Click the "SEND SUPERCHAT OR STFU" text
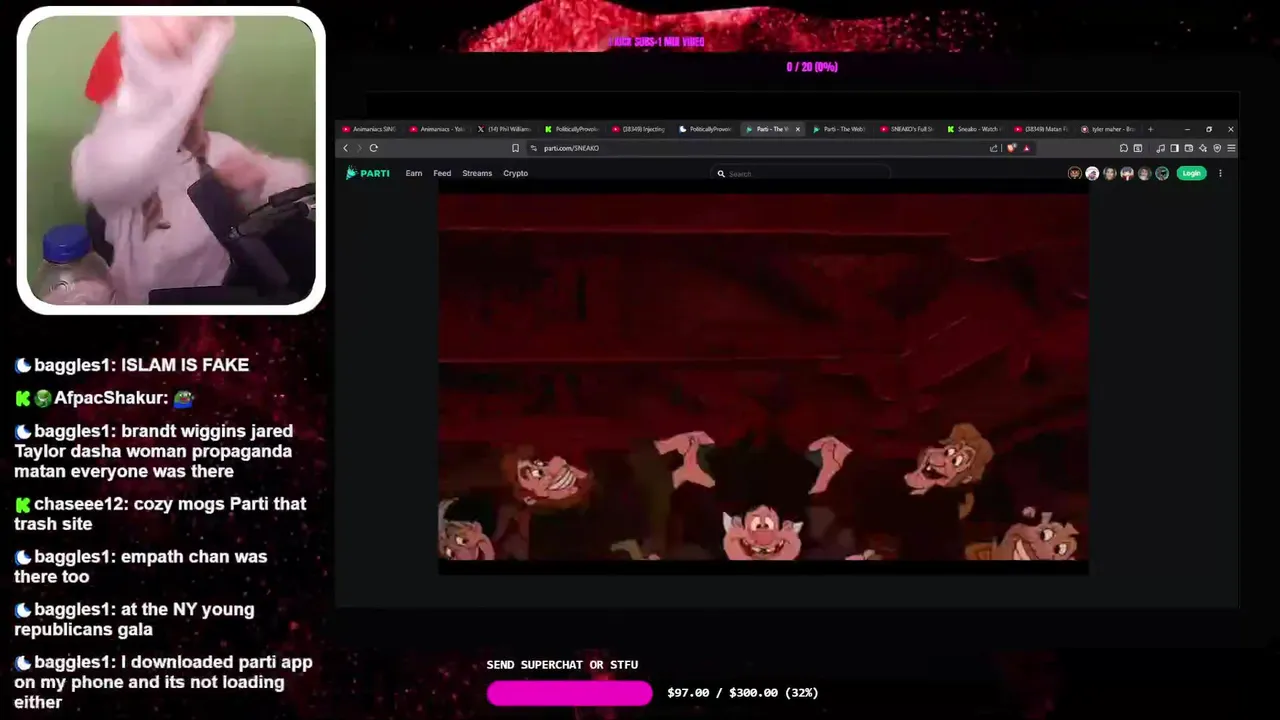 pos(562,665)
